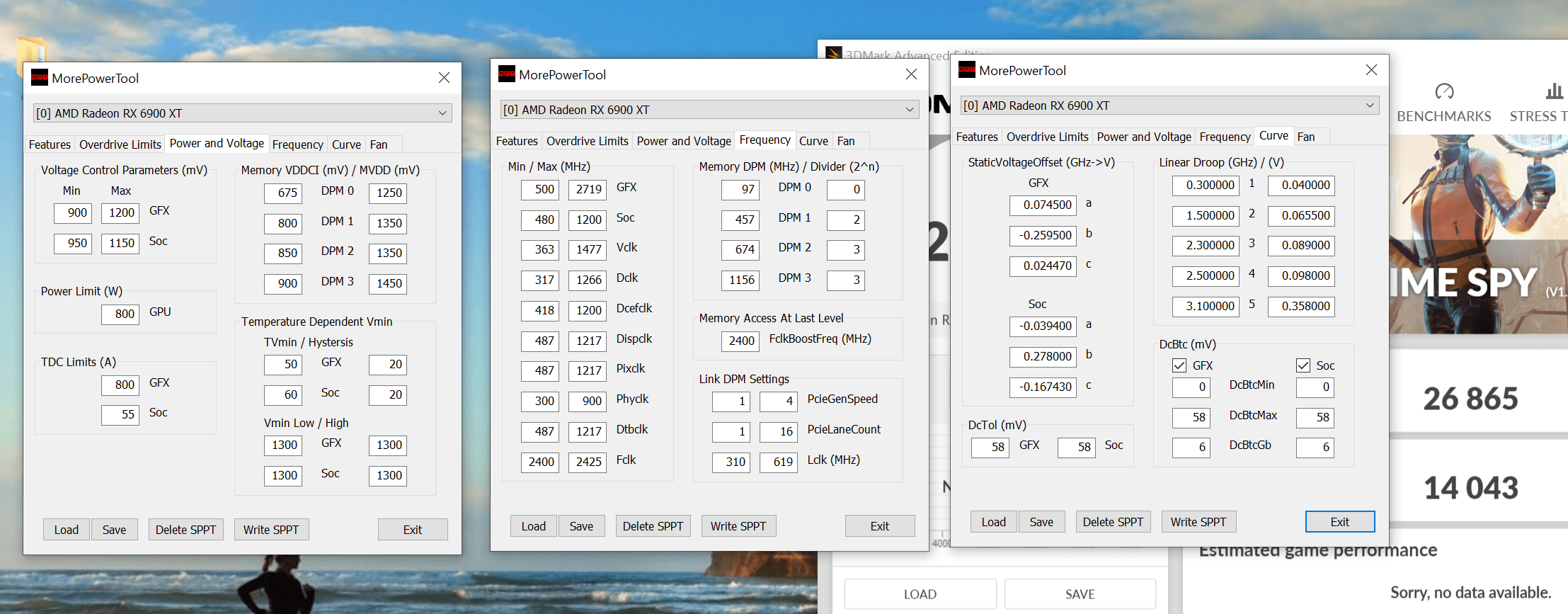Click Power Limit GPU field 800

click(120, 314)
